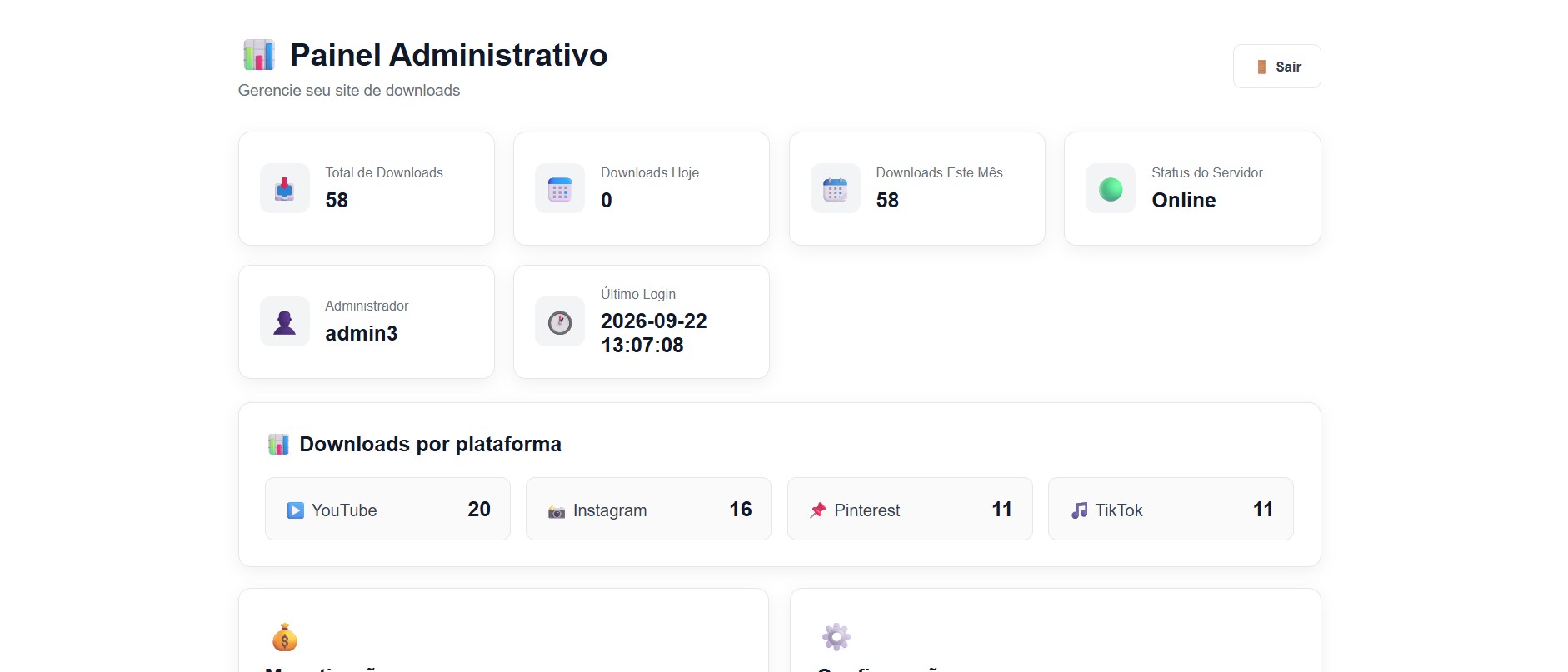Click the YouTube play icon
Viewport: 1568px width, 672px height.
pos(296,510)
